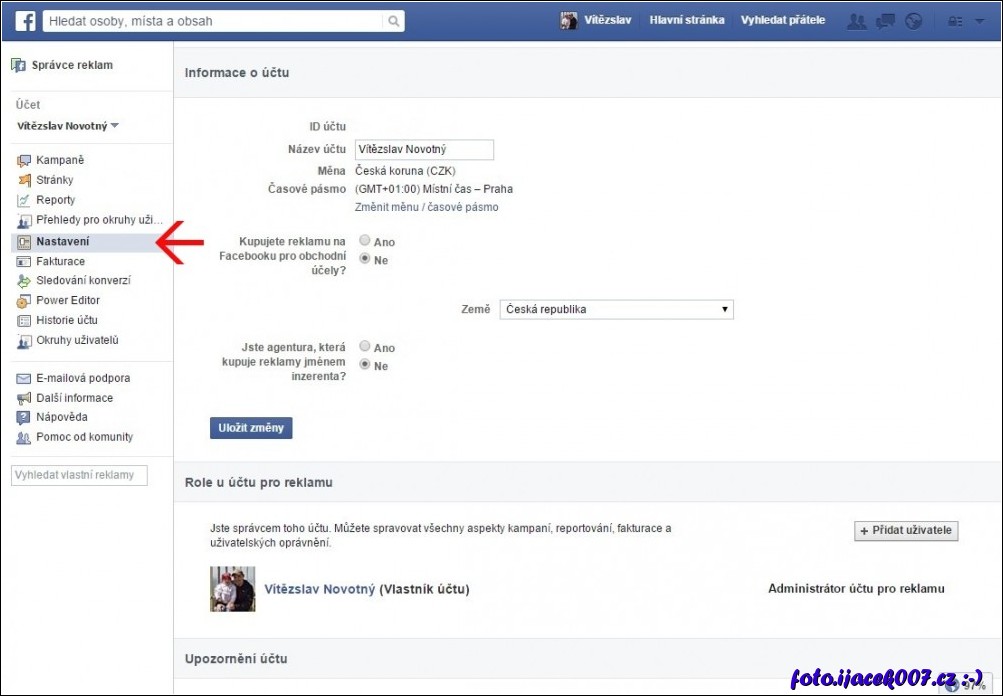Select Ano for agency question
Screen dimensions: 1003x696
(365, 347)
